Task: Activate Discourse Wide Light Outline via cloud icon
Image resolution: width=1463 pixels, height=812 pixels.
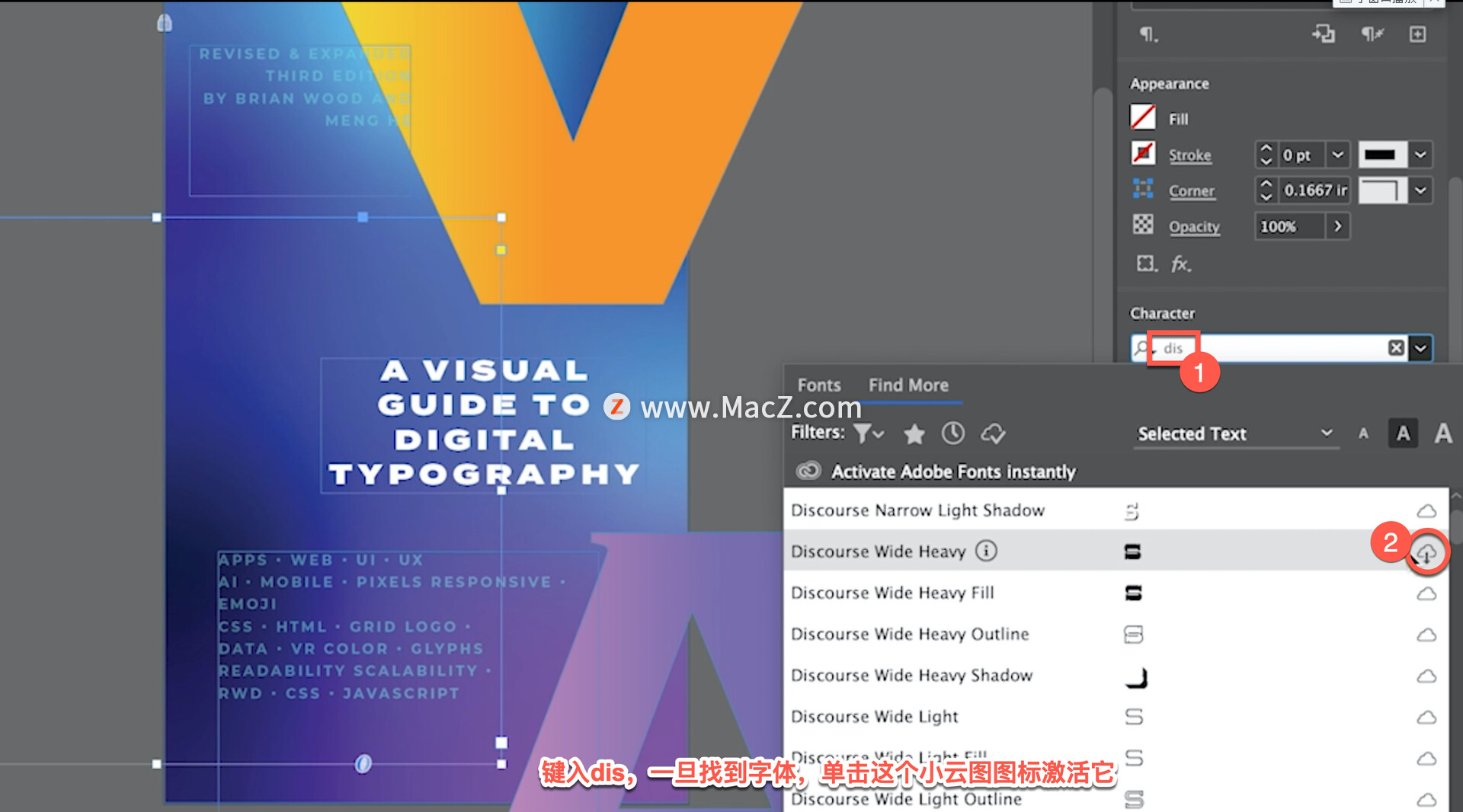Action: point(1426,799)
